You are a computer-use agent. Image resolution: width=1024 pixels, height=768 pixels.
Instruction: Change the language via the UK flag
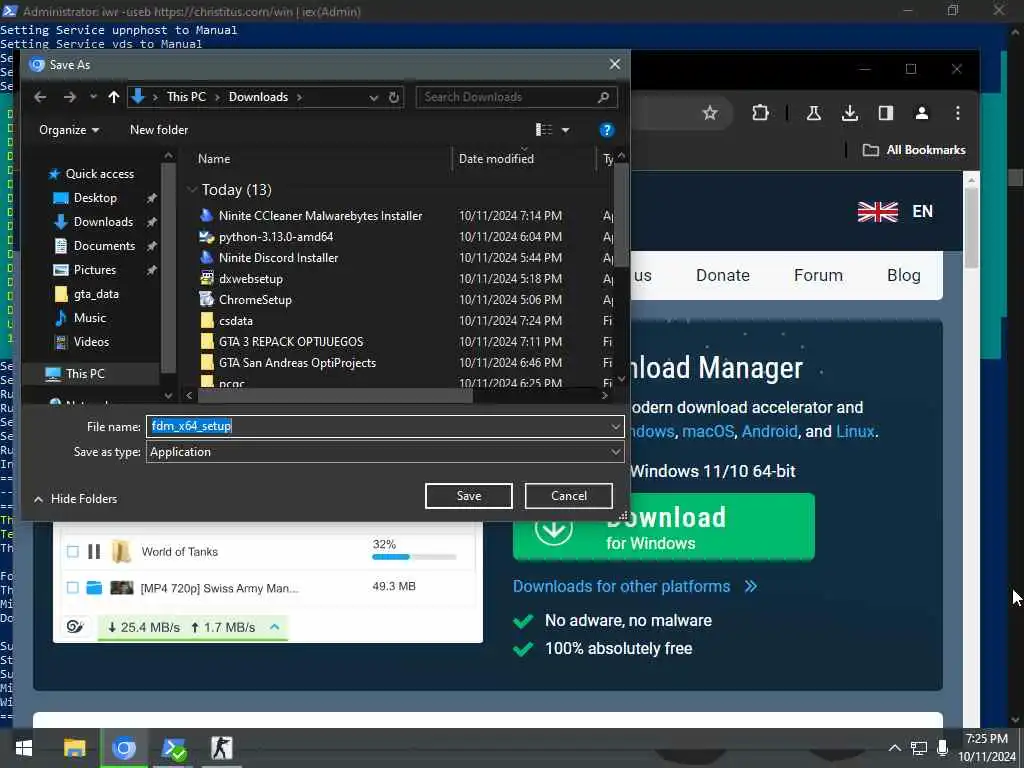[877, 212]
